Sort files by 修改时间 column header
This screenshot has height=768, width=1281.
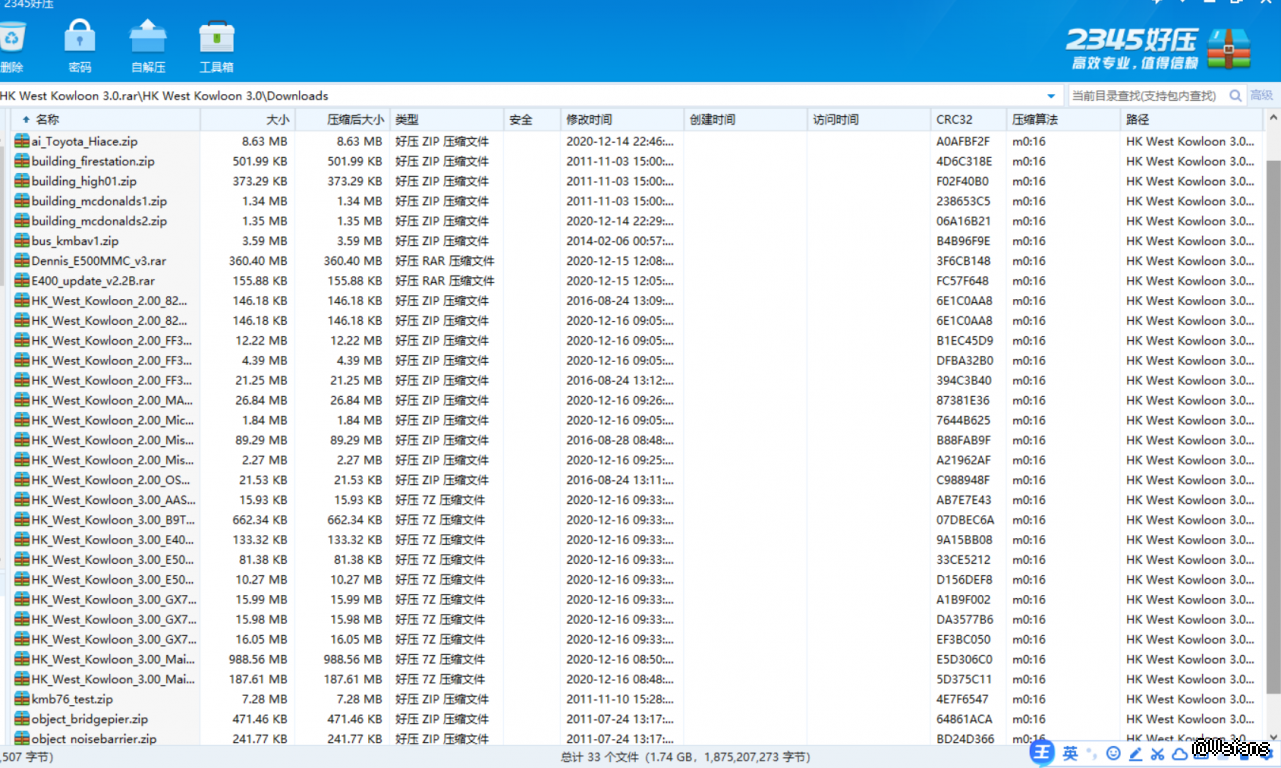[x=620, y=120]
